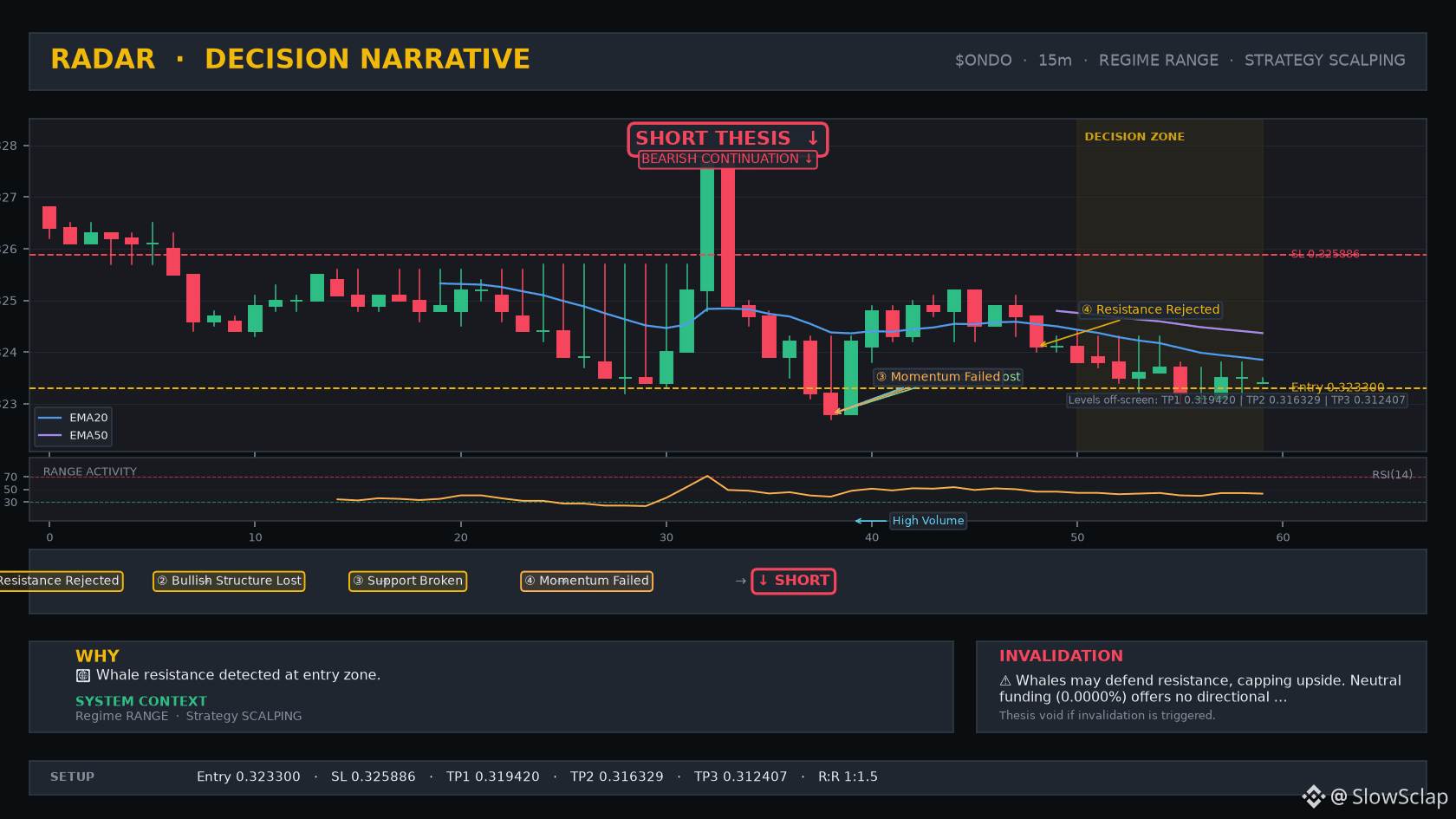Click the Thesis void if invalidation note
1456x819 pixels.
click(x=1107, y=715)
